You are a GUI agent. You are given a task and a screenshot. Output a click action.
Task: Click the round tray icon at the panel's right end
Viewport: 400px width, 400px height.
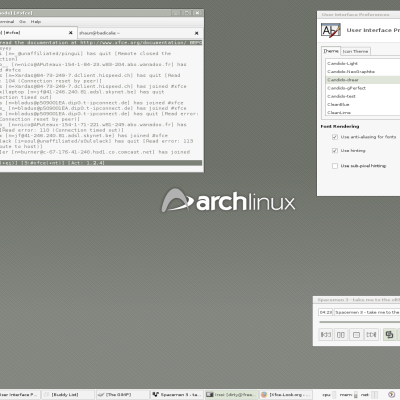click(x=392, y=395)
